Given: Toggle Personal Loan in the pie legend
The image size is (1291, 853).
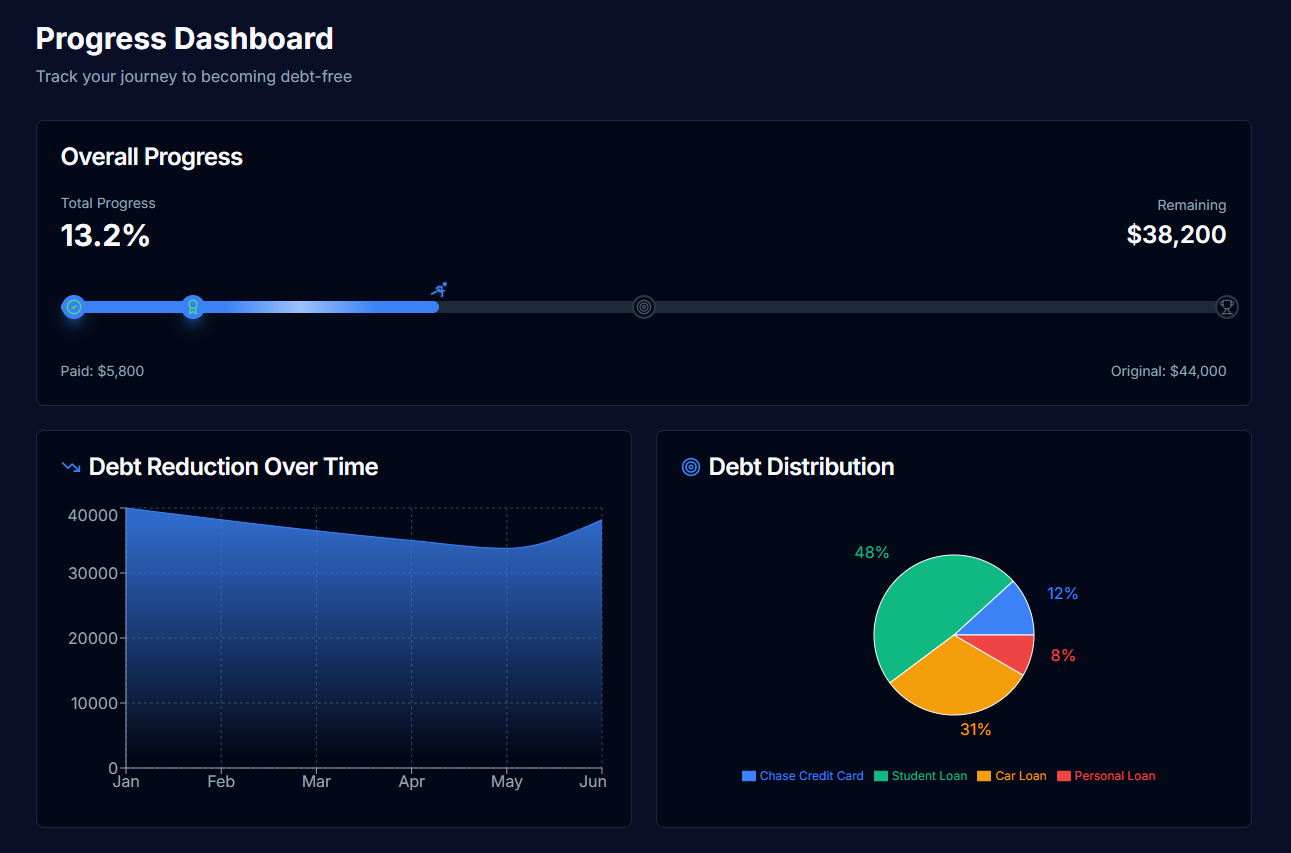Looking at the screenshot, I should 1106,775.
